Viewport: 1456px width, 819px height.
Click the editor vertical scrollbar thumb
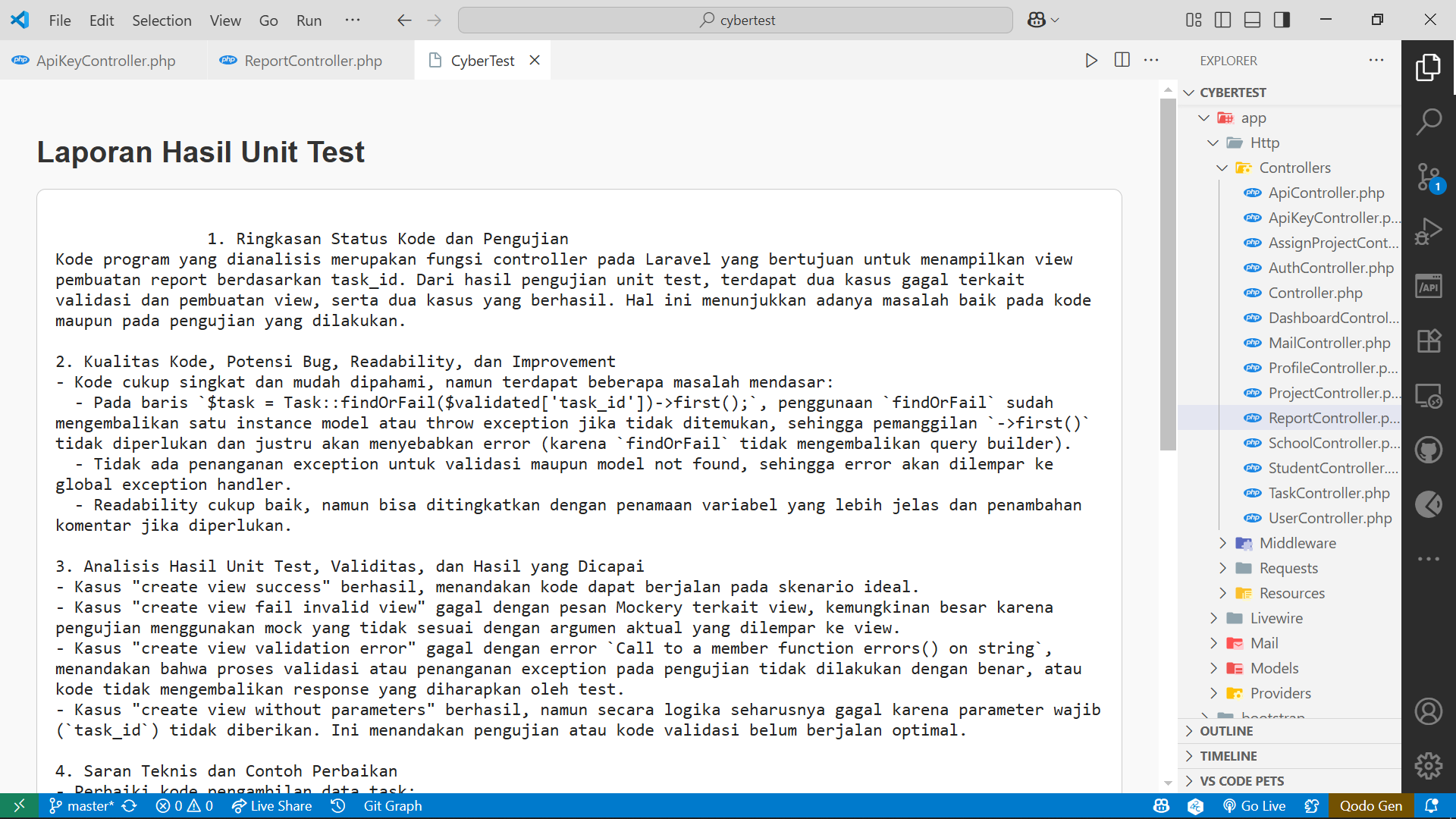pos(1167,273)
